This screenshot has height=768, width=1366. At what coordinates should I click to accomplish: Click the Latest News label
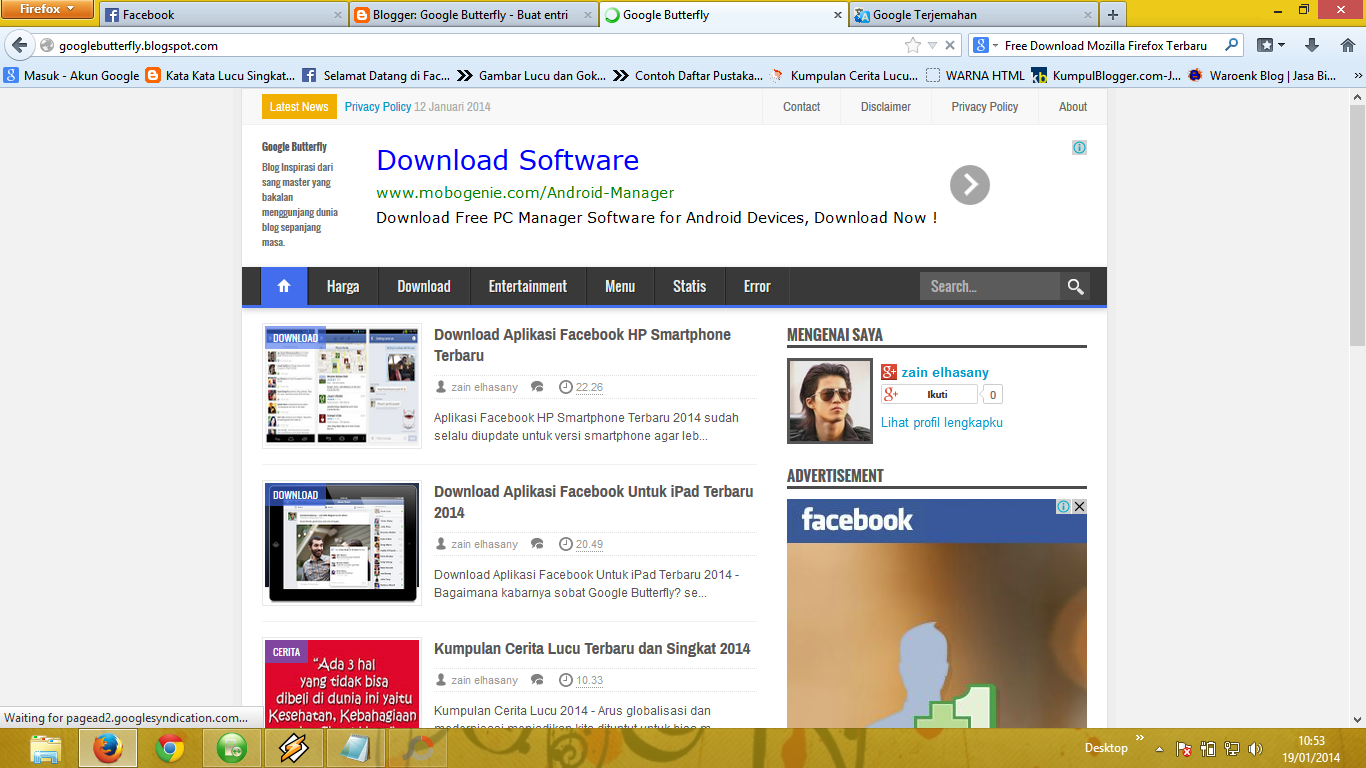click(299, 107)
